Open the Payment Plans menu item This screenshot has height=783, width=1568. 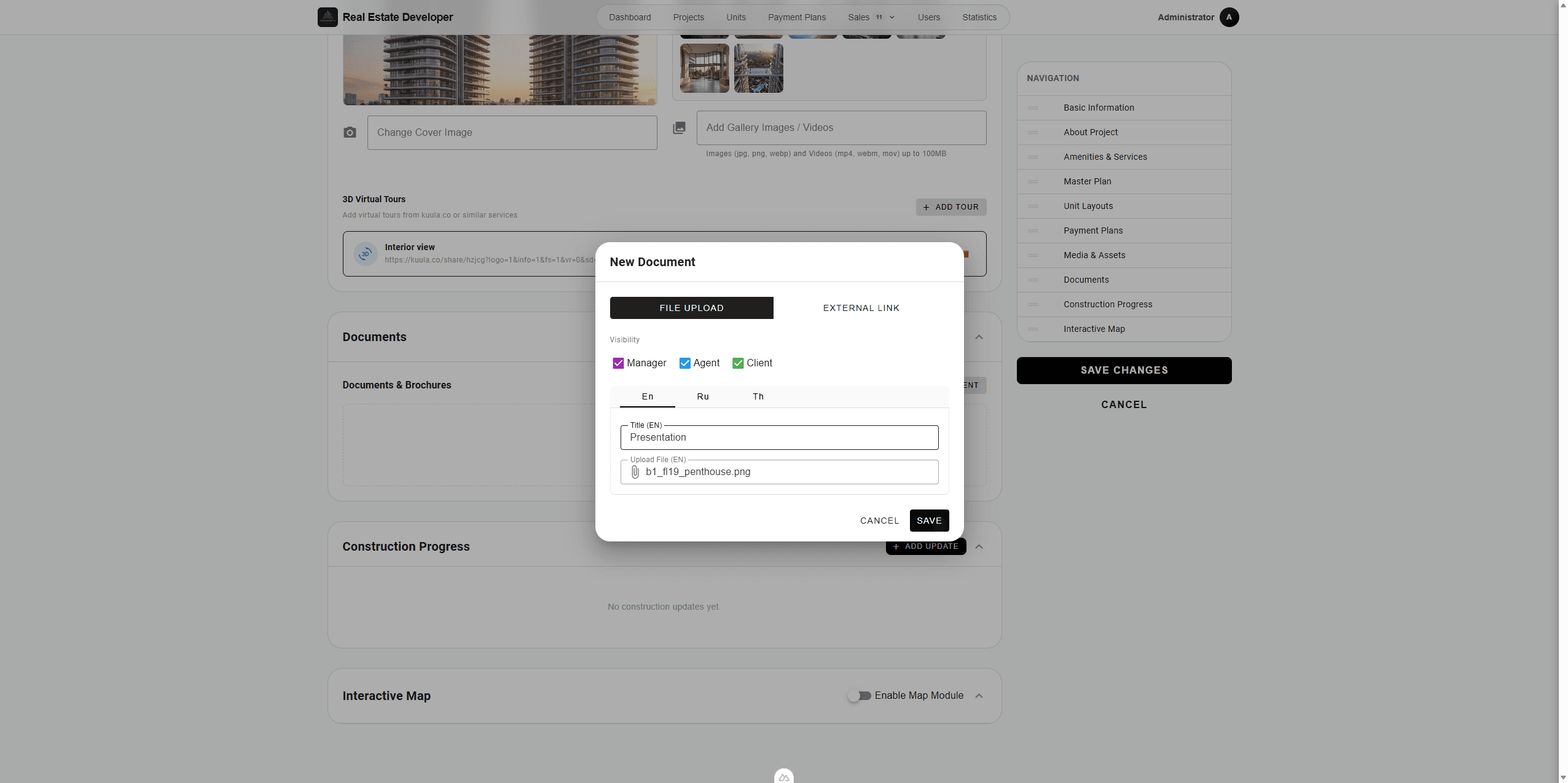pyautogui.click(x=796, y=17)
